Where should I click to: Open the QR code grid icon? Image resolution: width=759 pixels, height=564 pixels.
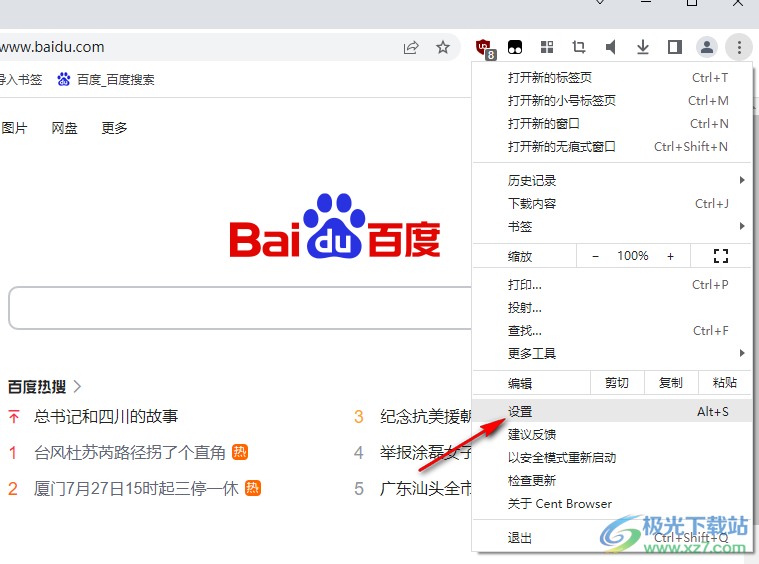pyautogui.click(x=547, y=47)
